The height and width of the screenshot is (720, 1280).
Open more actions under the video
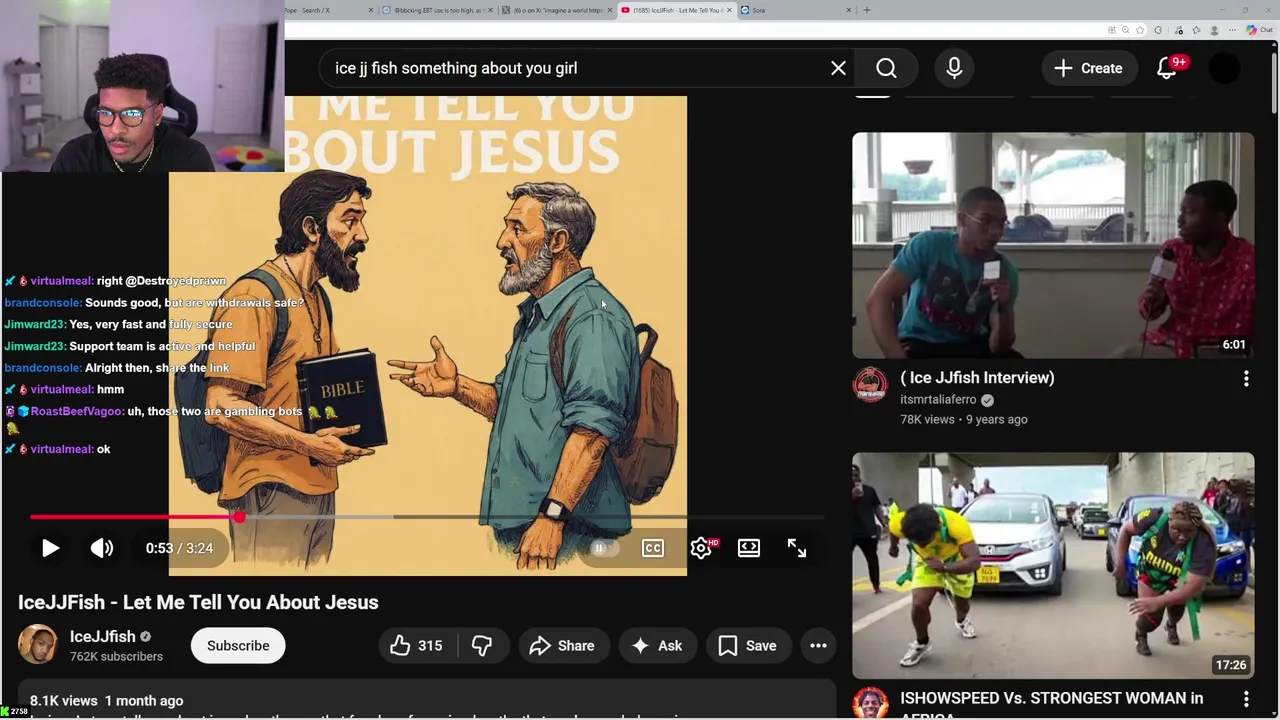[x=818, y=646]
